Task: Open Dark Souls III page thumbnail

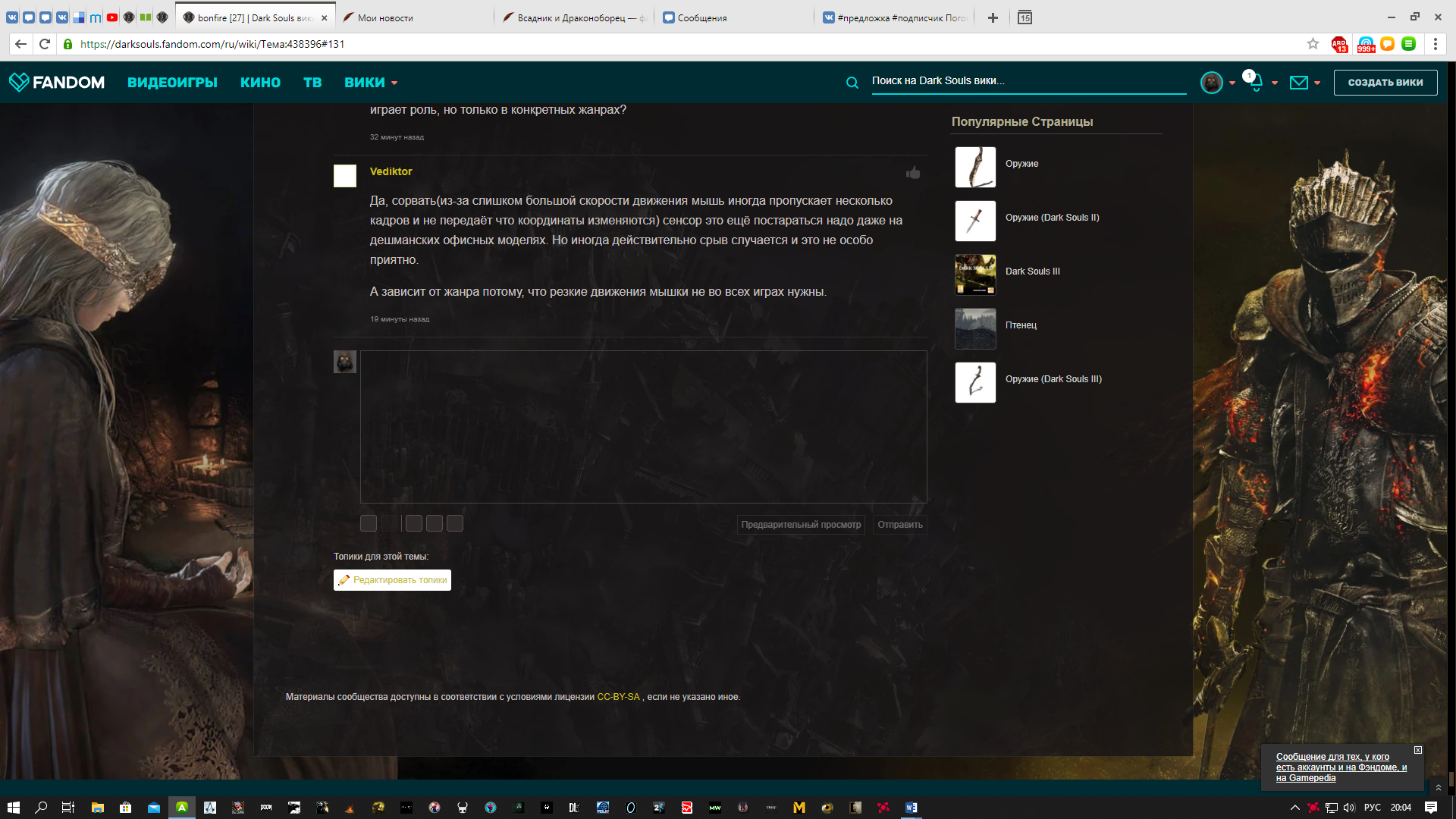Action: [975, 275]
